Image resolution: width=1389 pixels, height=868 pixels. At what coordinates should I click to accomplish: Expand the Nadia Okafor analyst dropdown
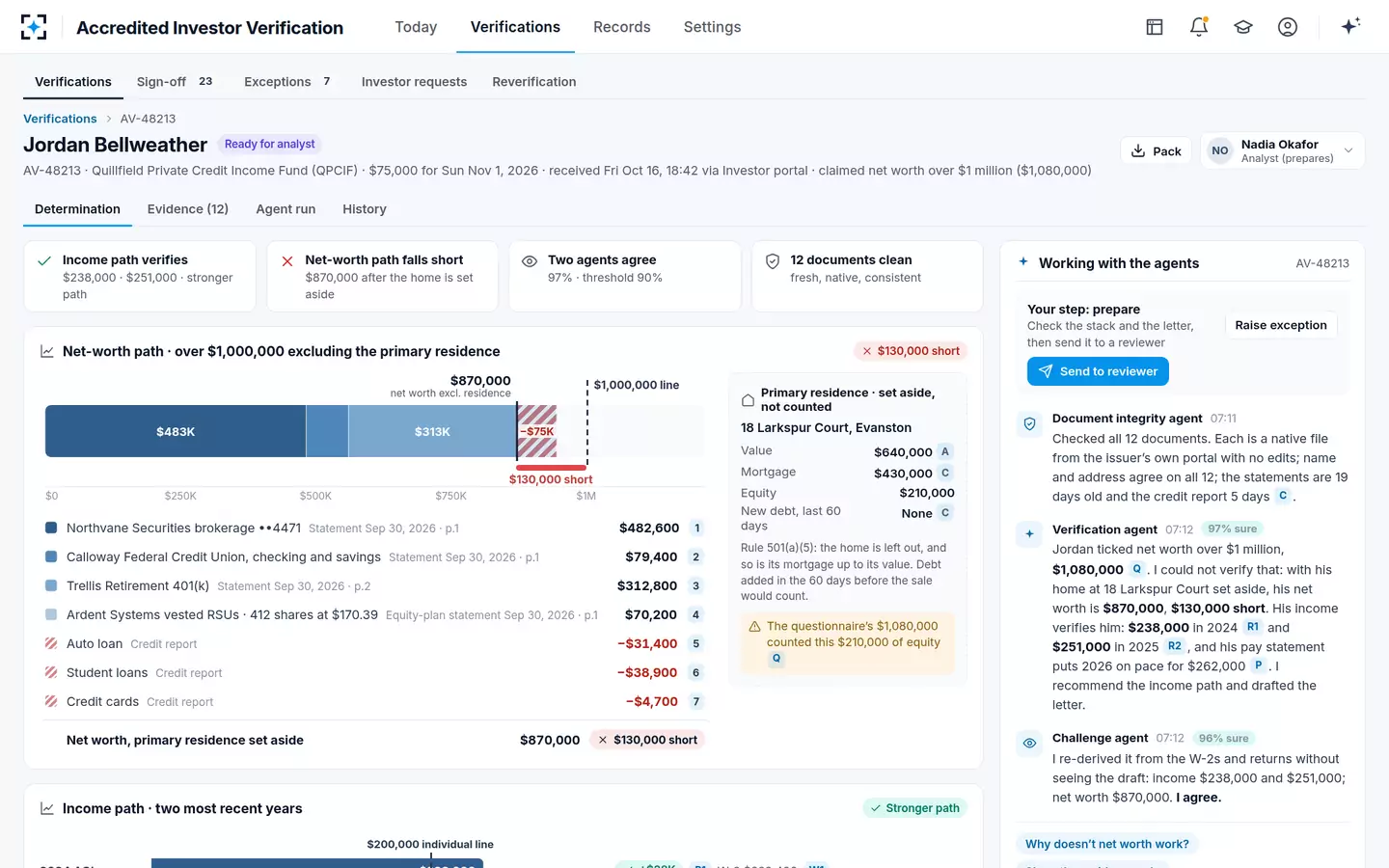1282,150
